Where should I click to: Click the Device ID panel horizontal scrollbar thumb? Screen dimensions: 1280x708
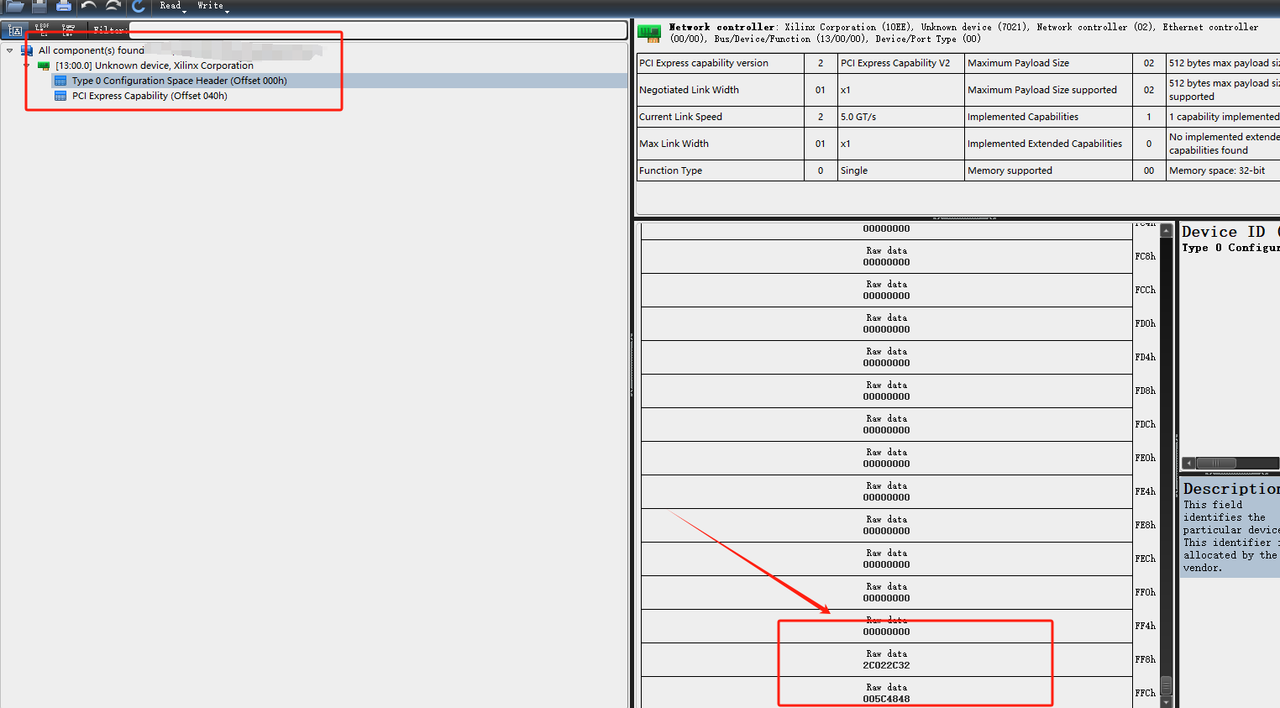coord(1217,463)
